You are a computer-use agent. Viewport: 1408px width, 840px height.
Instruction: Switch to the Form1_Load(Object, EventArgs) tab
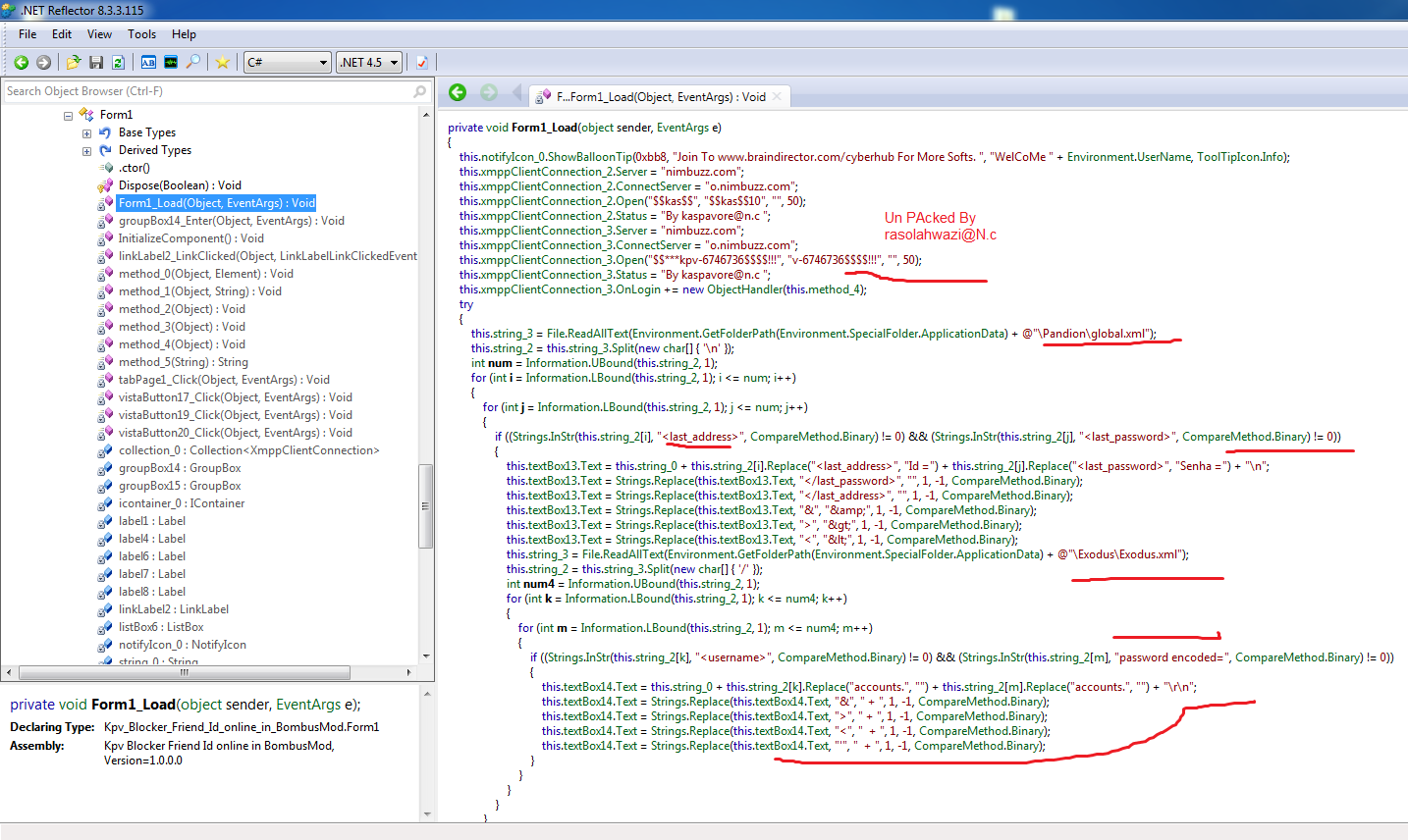click(x=661, y=97)
